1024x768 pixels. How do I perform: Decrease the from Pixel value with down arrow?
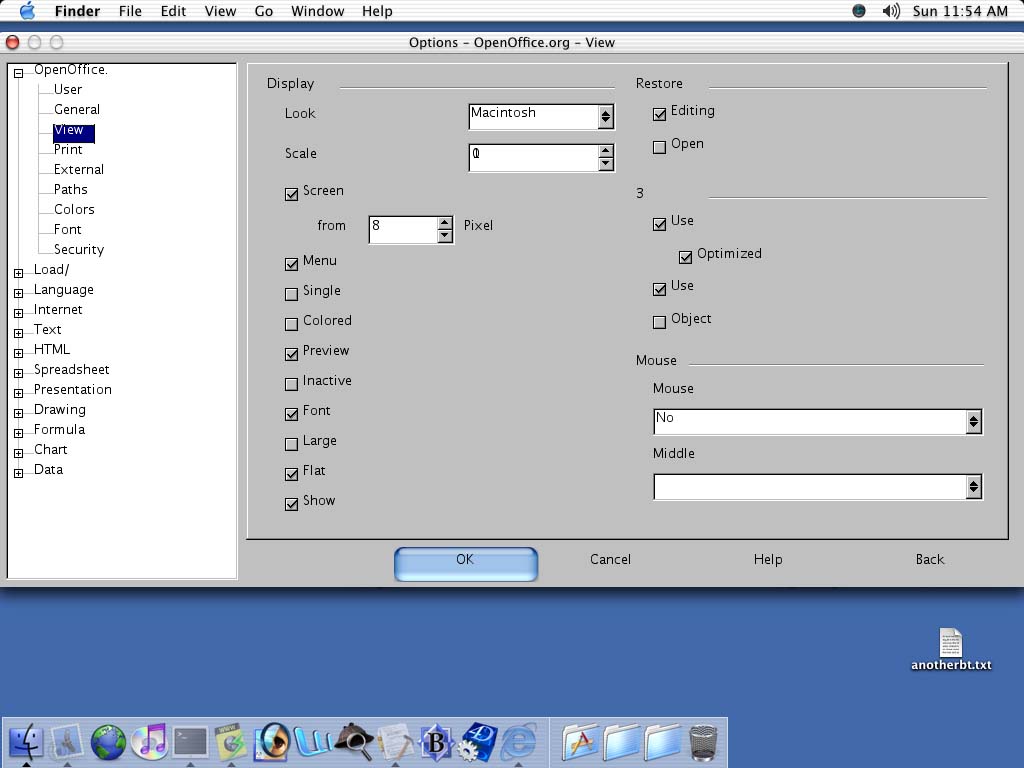tap(445, 236)
